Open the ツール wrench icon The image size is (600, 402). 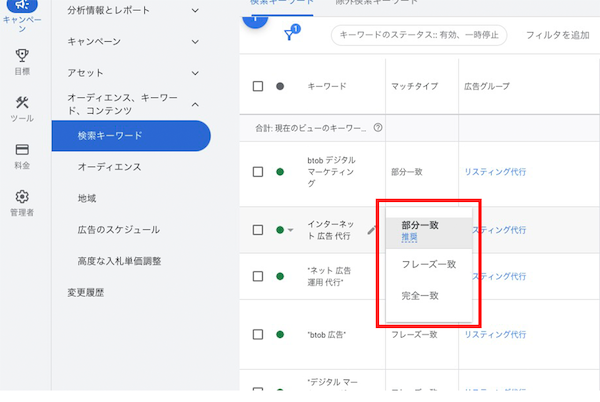point(22,104)
